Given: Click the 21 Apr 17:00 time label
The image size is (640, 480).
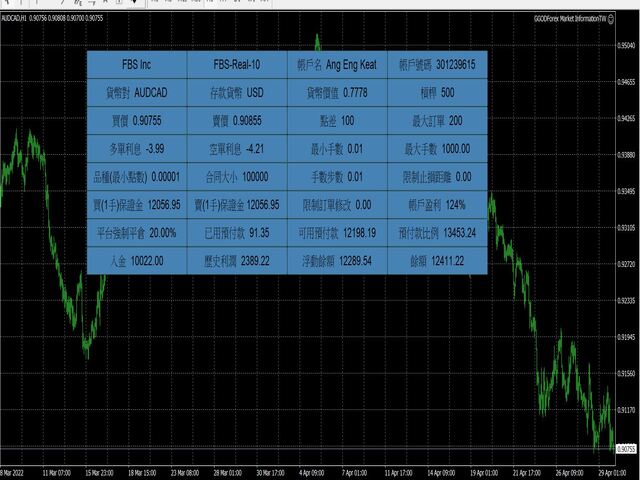Looking at the screenshot, I should point(527,473).
